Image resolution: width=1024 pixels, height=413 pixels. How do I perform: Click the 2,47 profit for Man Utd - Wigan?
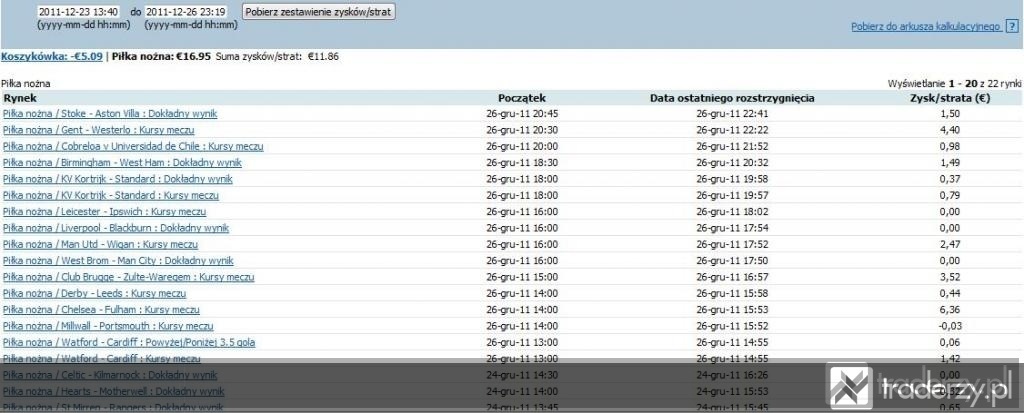(951, 244)
